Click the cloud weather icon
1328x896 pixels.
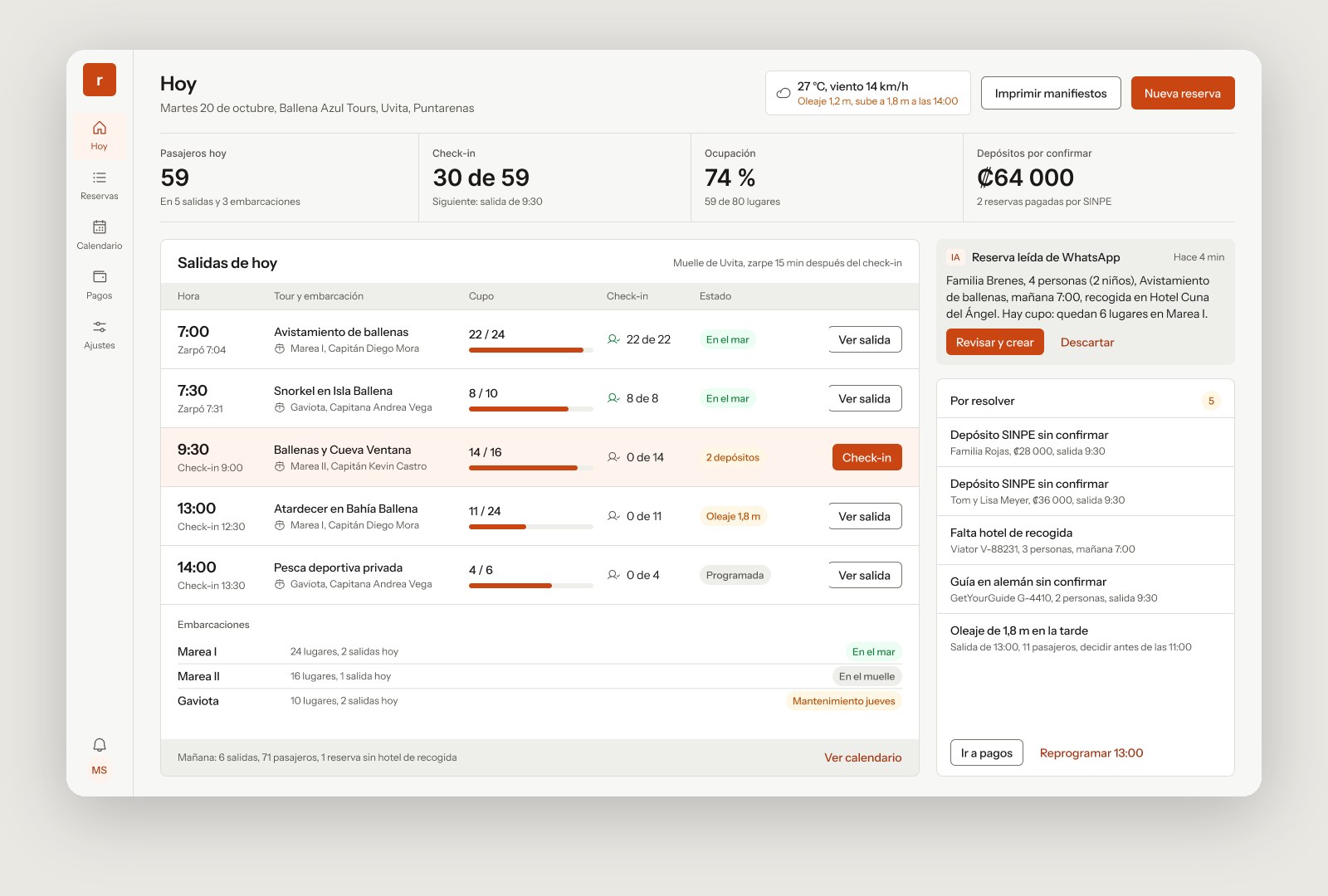point(784,93)
